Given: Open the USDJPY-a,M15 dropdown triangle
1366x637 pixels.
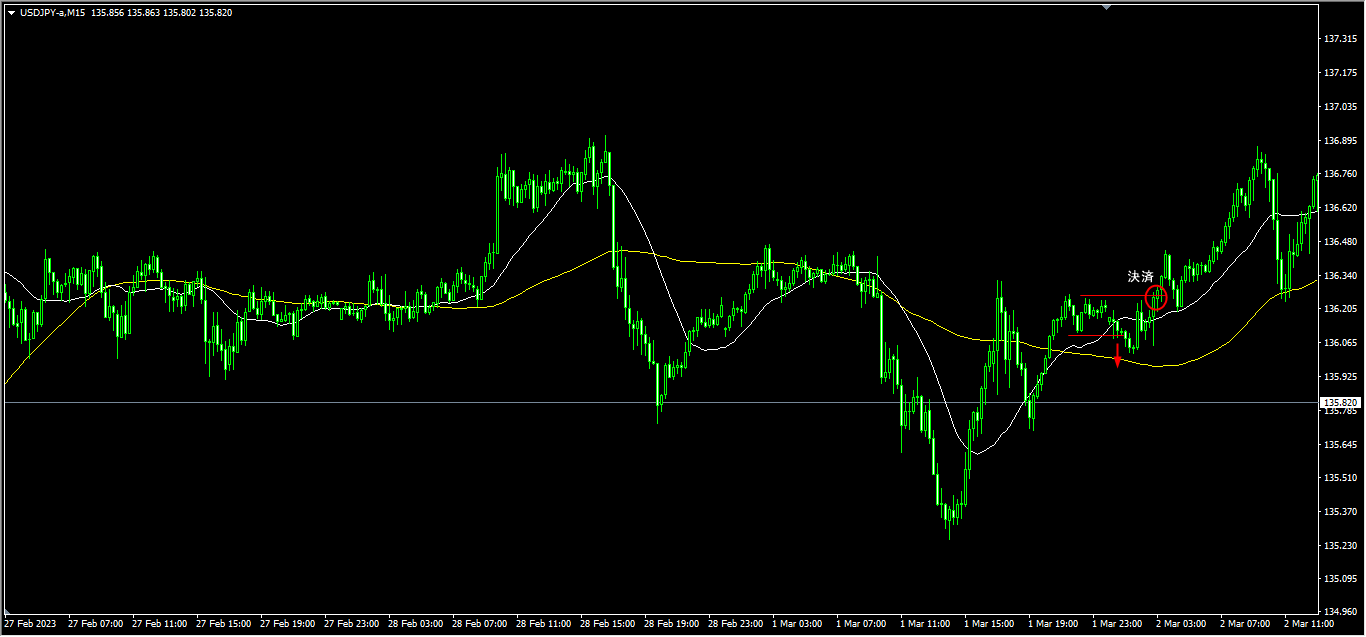Looking at the screenshot, I should point(10,13).
